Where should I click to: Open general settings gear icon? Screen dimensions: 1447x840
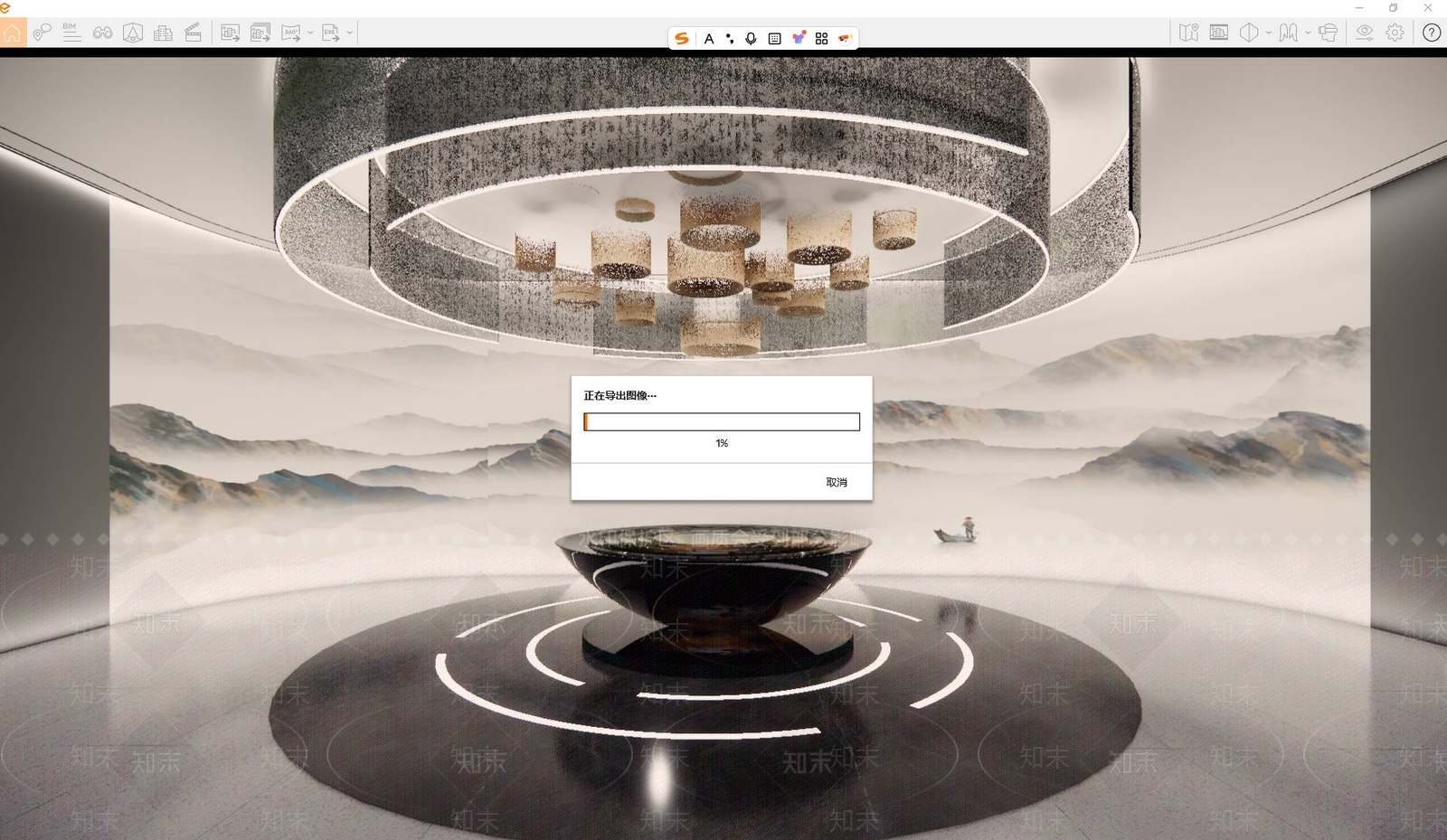point(1395,33)
